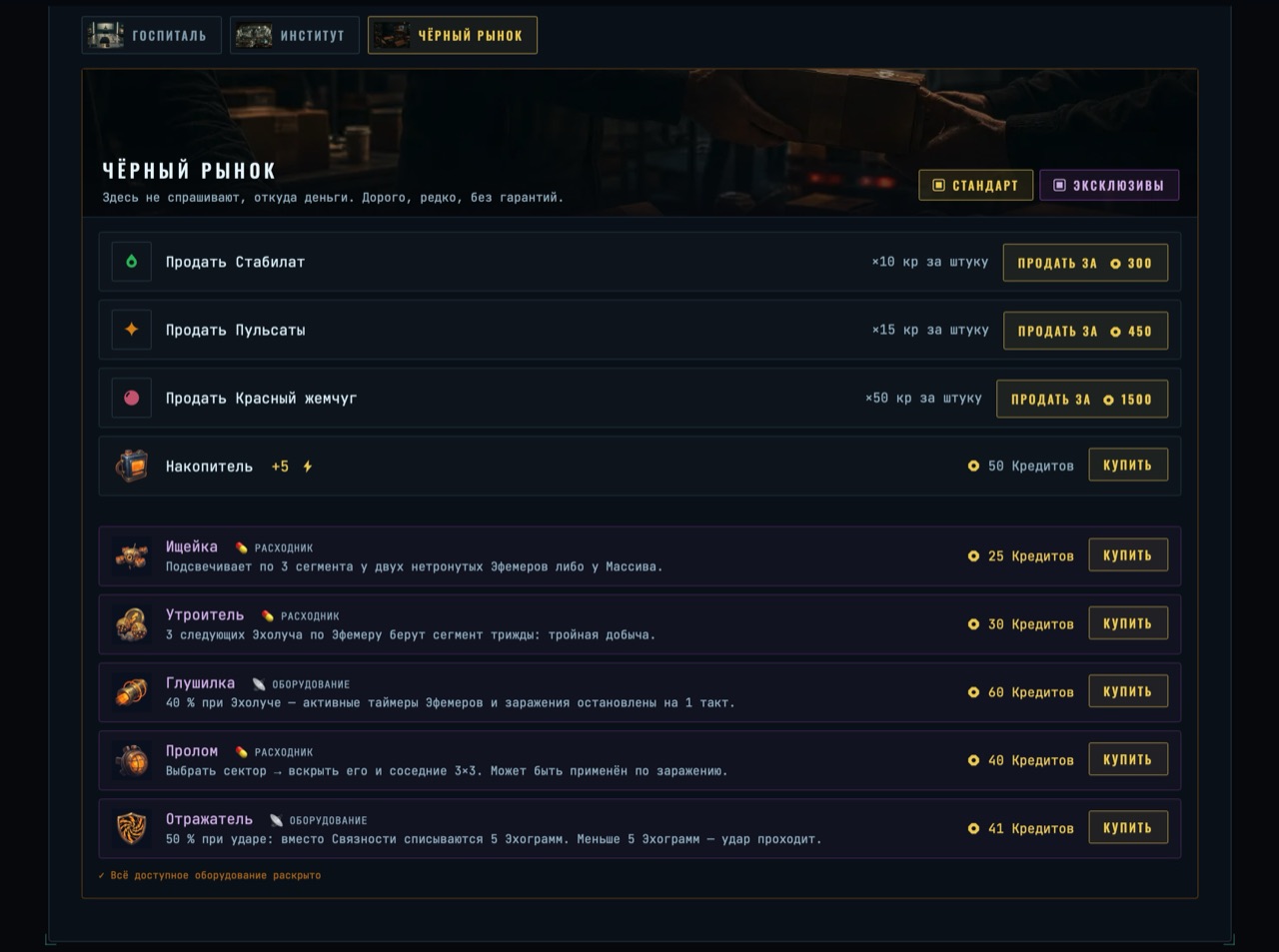This screenshot has width=1279, height=952.
Task: Click the '×50 кр за штуку' rate text
Action: point(923,398)
